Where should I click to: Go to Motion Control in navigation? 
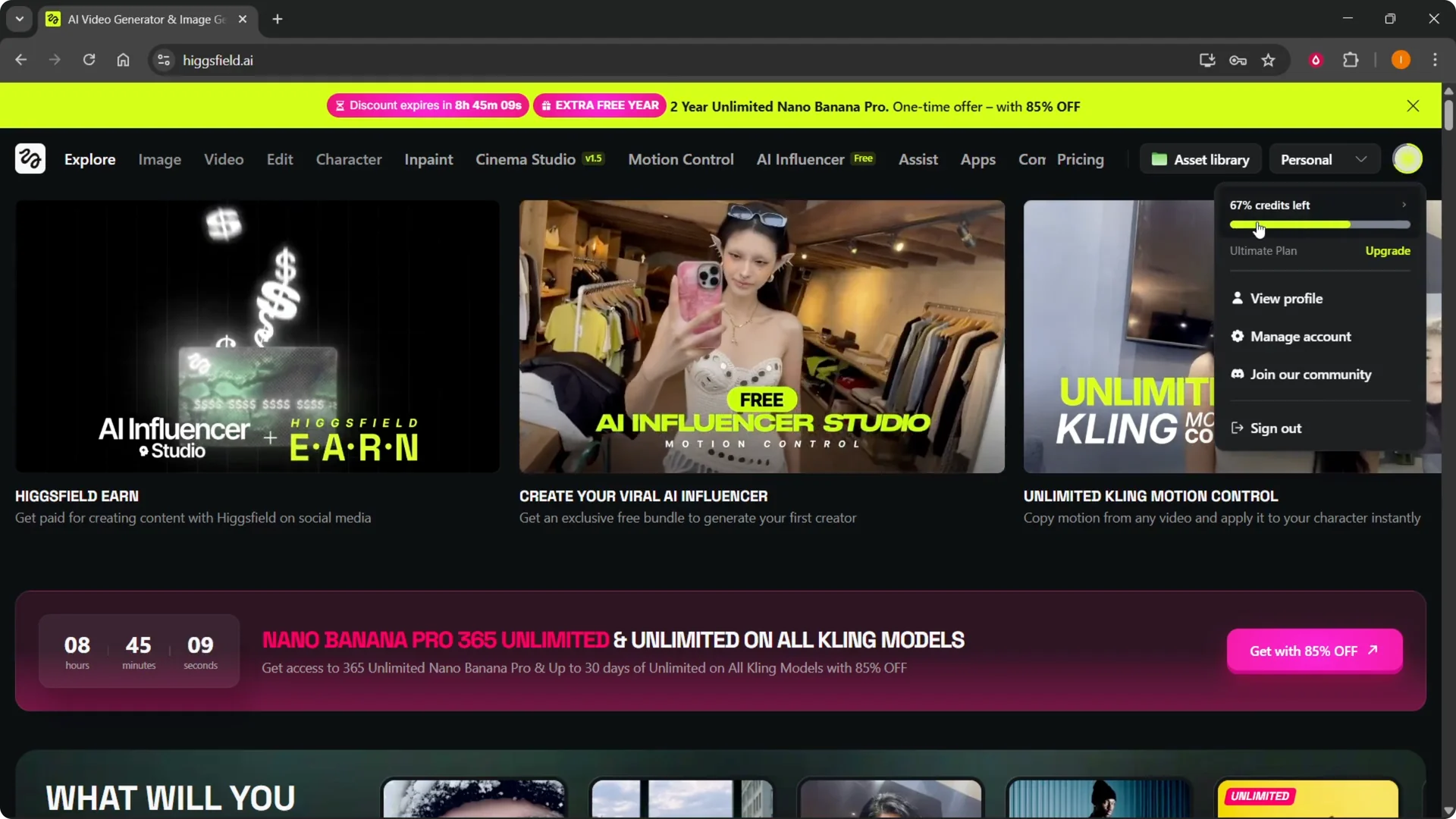pyautogui.click(x=680, y=159)
